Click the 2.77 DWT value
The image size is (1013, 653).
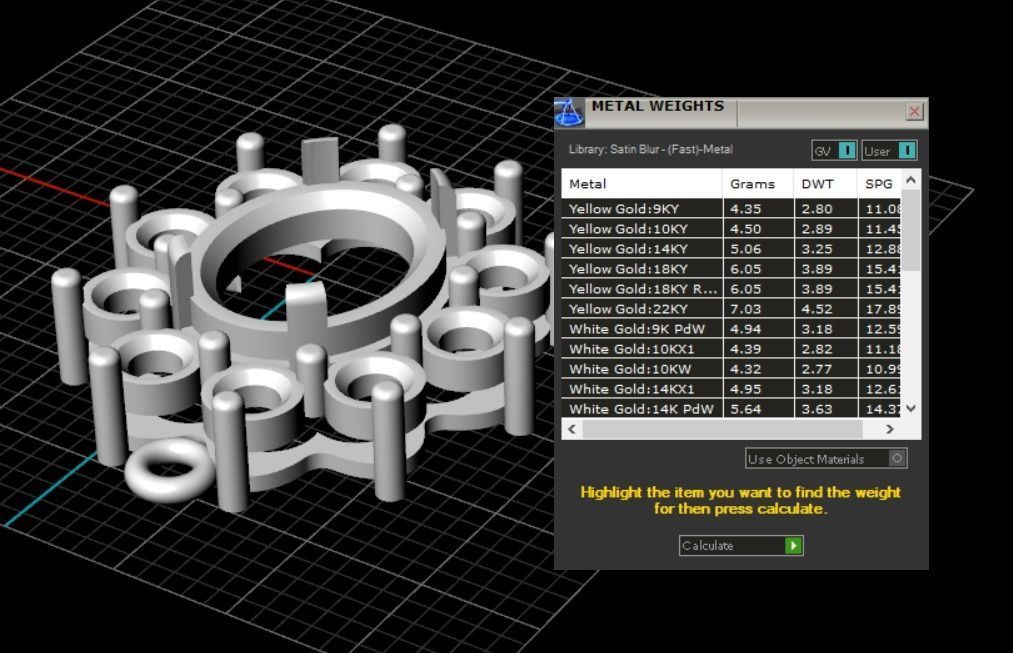click(x=817, y=369)
